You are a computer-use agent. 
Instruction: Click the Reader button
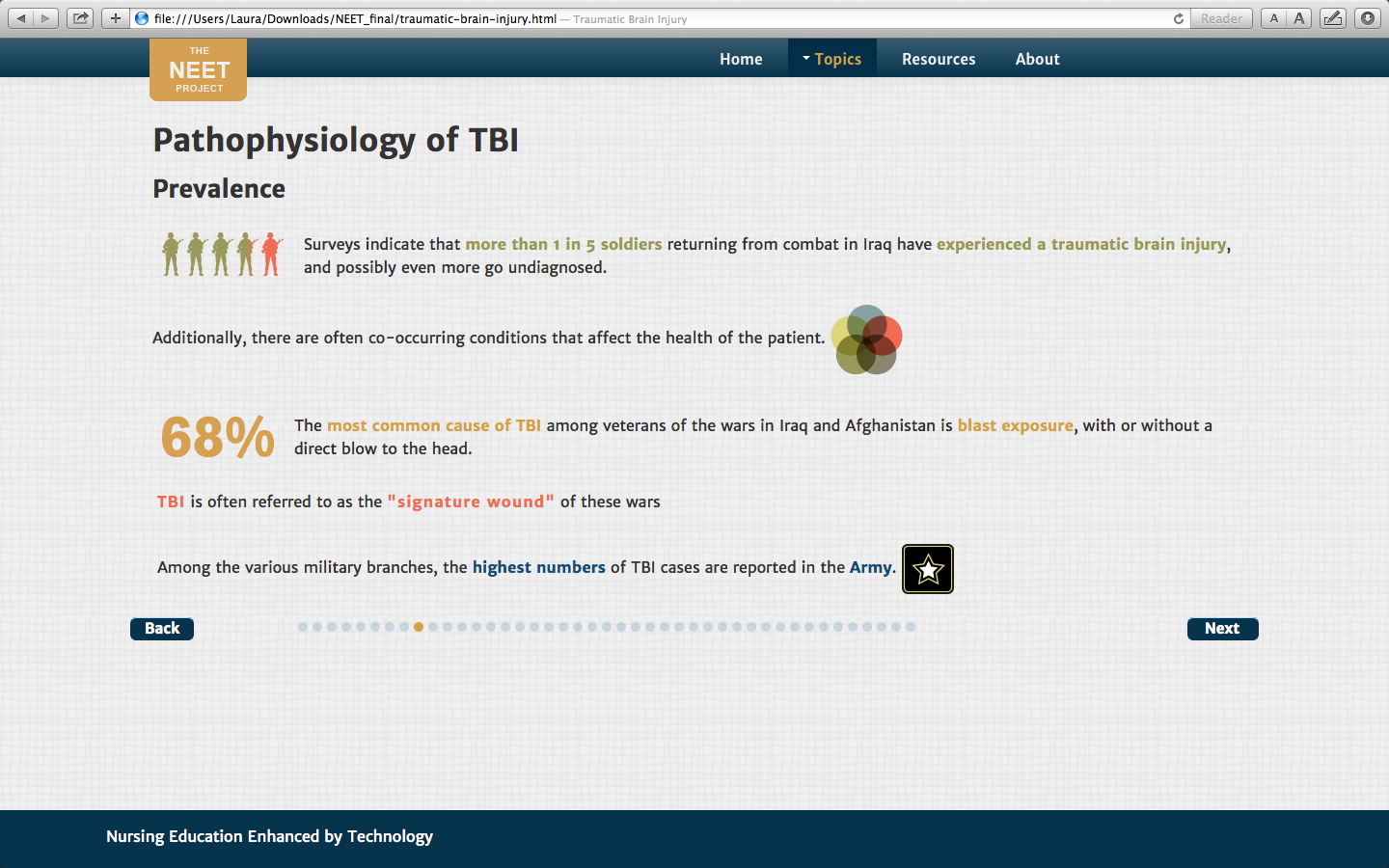[x=1221, y=18]
